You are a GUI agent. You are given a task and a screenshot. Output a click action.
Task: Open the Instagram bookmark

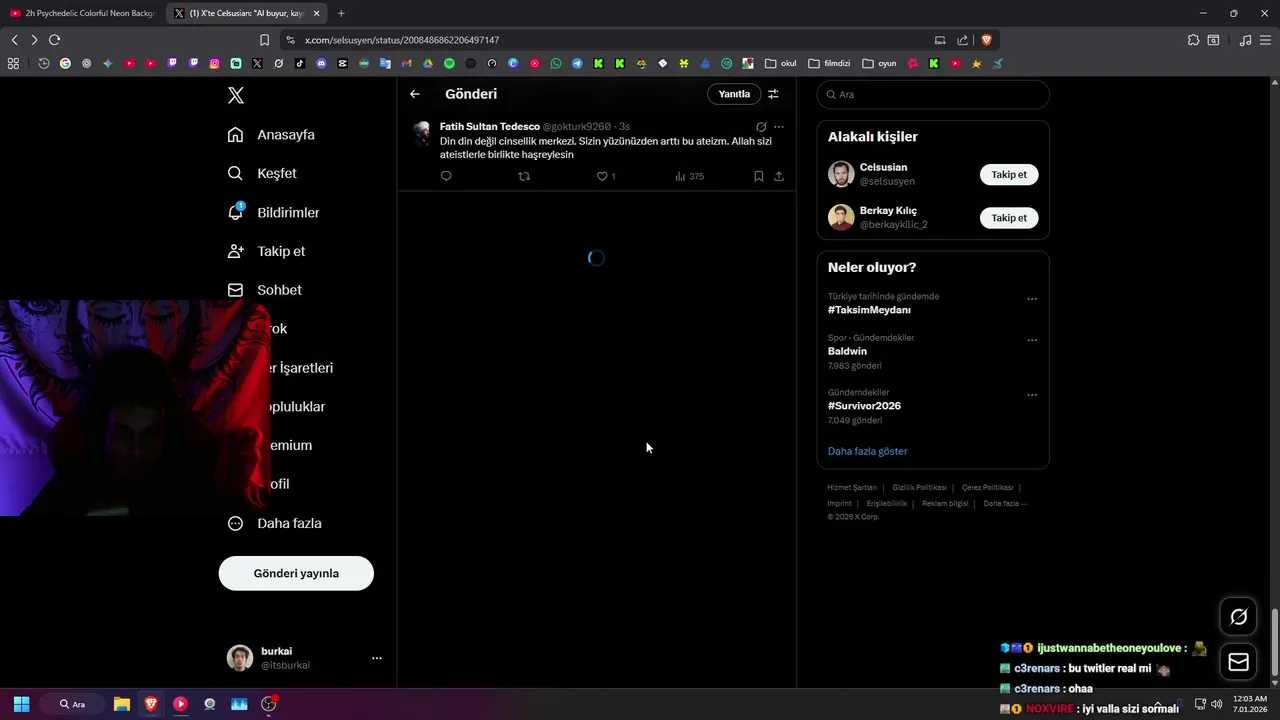point(214,63)
